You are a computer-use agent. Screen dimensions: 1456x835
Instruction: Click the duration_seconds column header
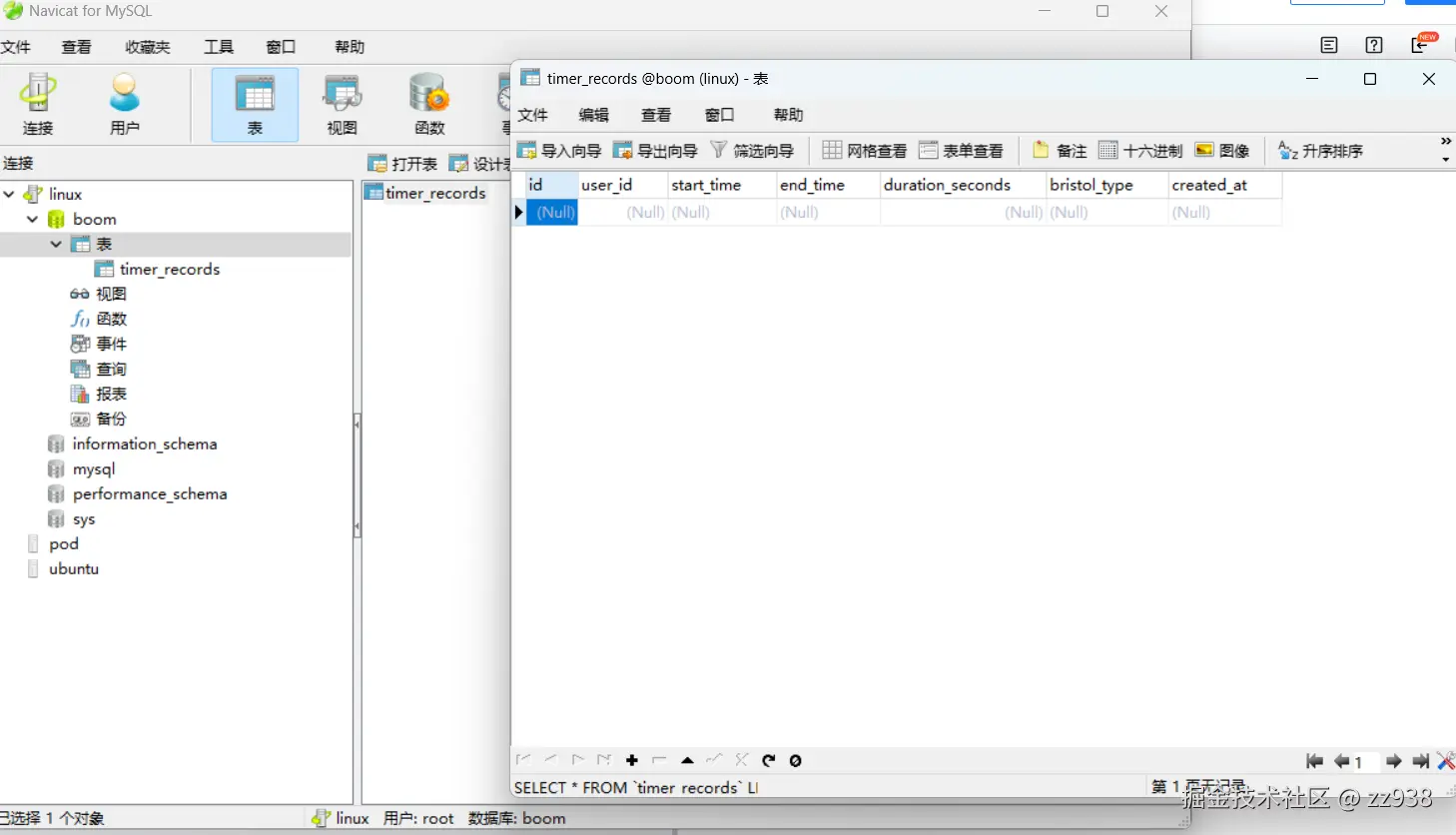click(x=964, y=185)
